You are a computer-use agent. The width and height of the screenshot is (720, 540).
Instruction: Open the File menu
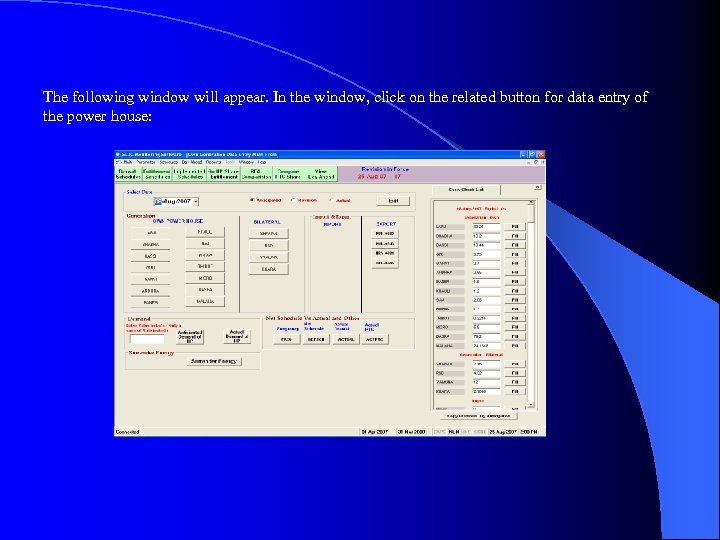tap(127, 162)
